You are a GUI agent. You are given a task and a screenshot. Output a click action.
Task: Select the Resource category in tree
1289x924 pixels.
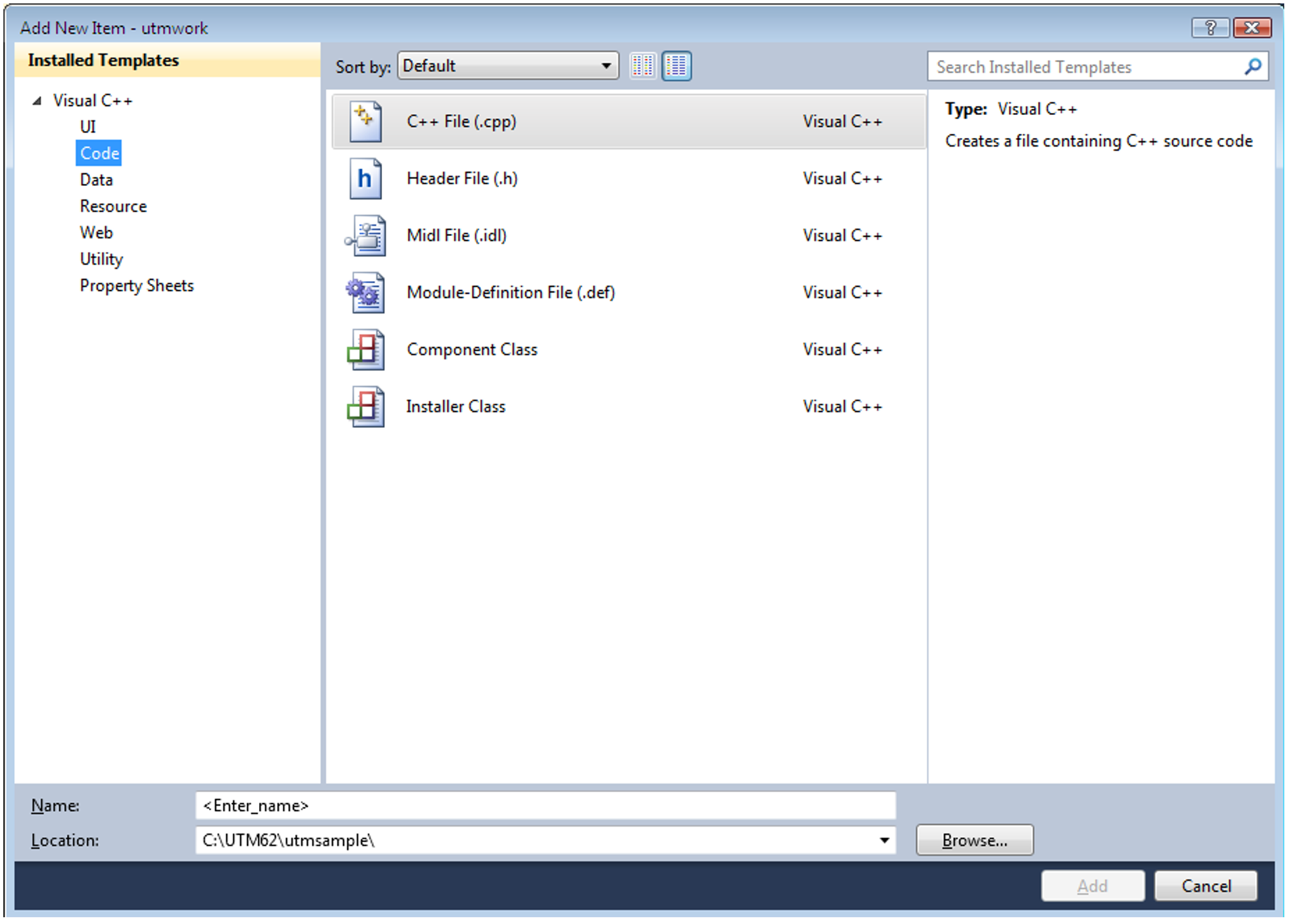pyautogui.click(x=113, y=206)
